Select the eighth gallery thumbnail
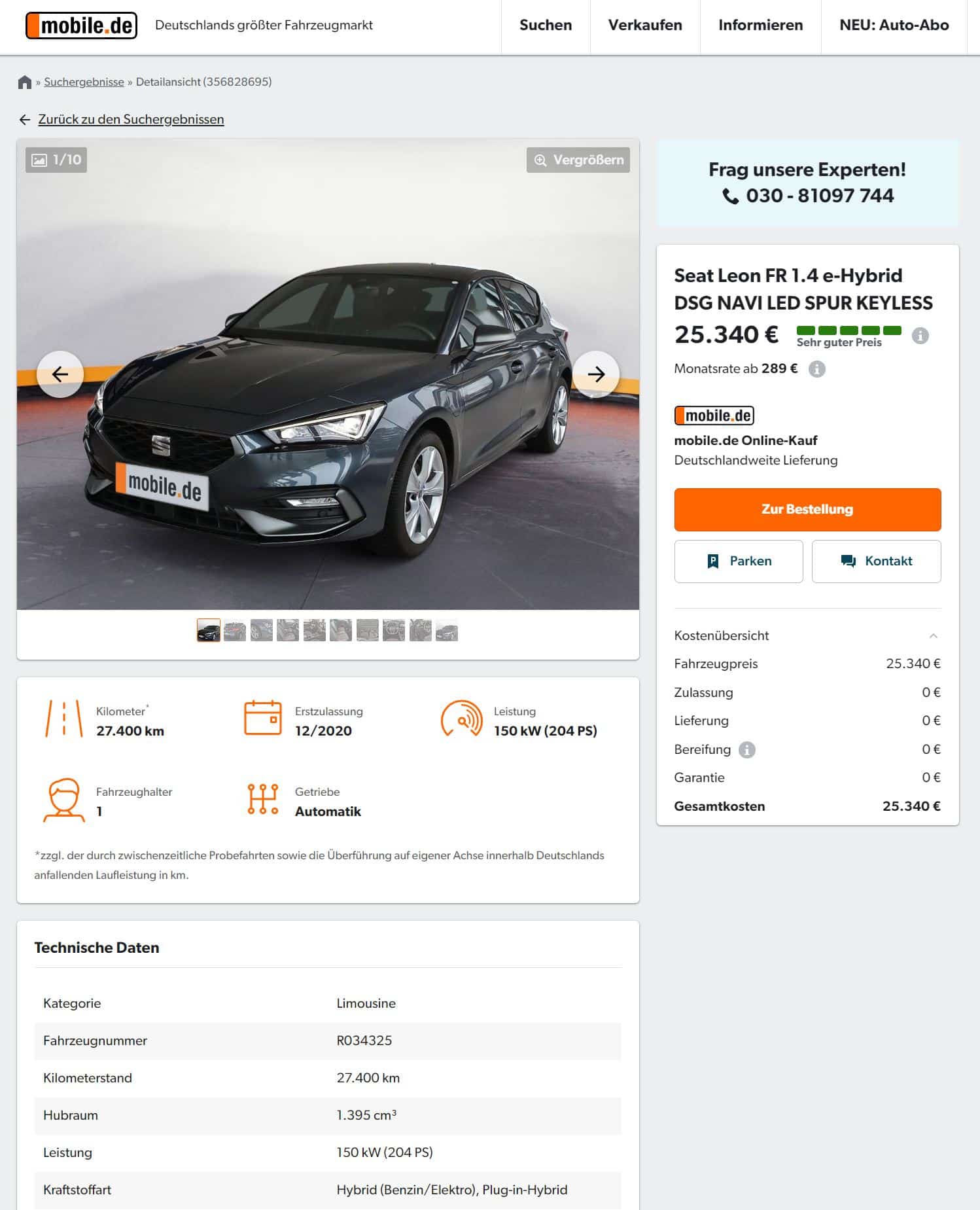Viewport: 980px width, 1210px height. point(394,631)
